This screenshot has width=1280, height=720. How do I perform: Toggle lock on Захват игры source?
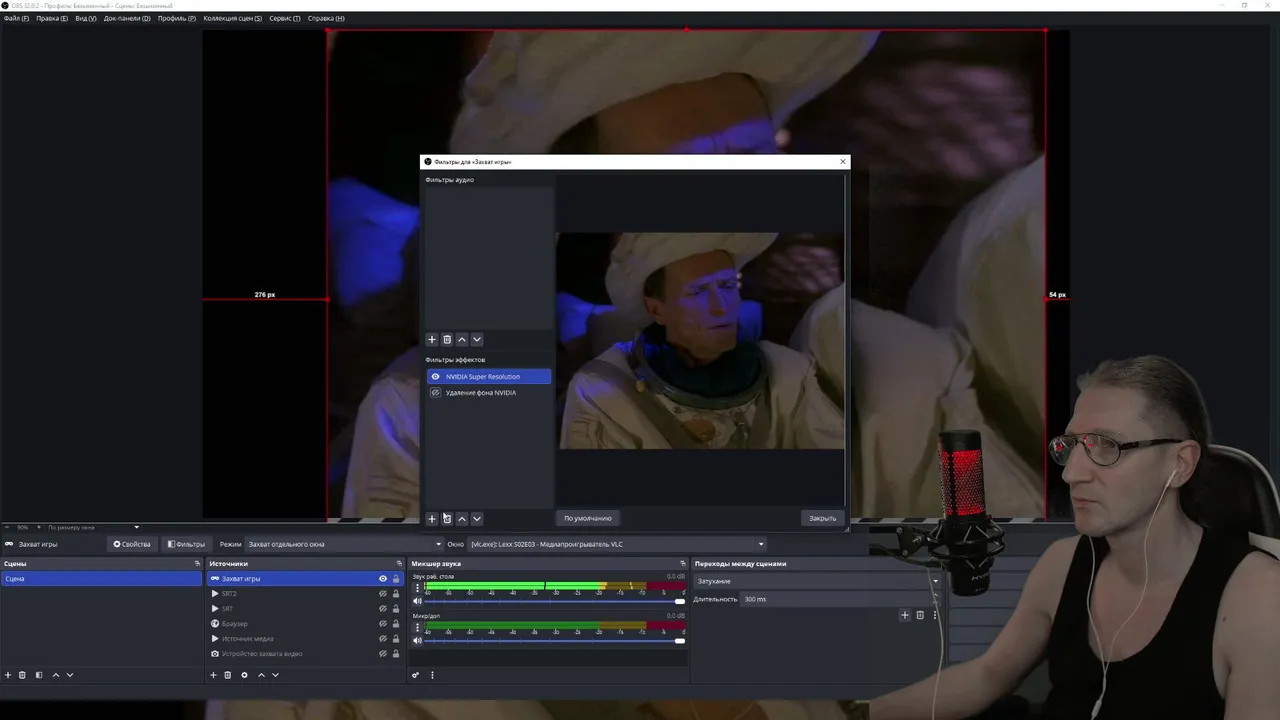click(395, 579)
